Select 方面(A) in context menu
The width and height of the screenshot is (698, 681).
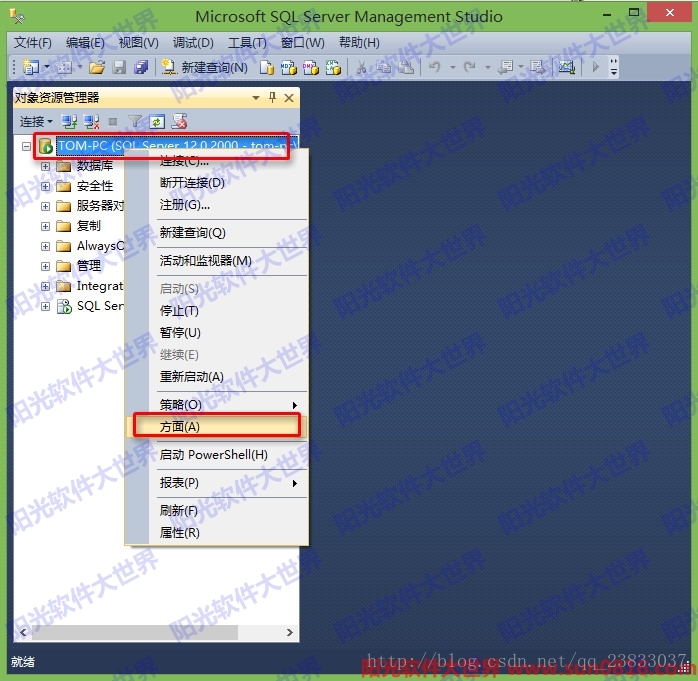click(x=217, y=426)
